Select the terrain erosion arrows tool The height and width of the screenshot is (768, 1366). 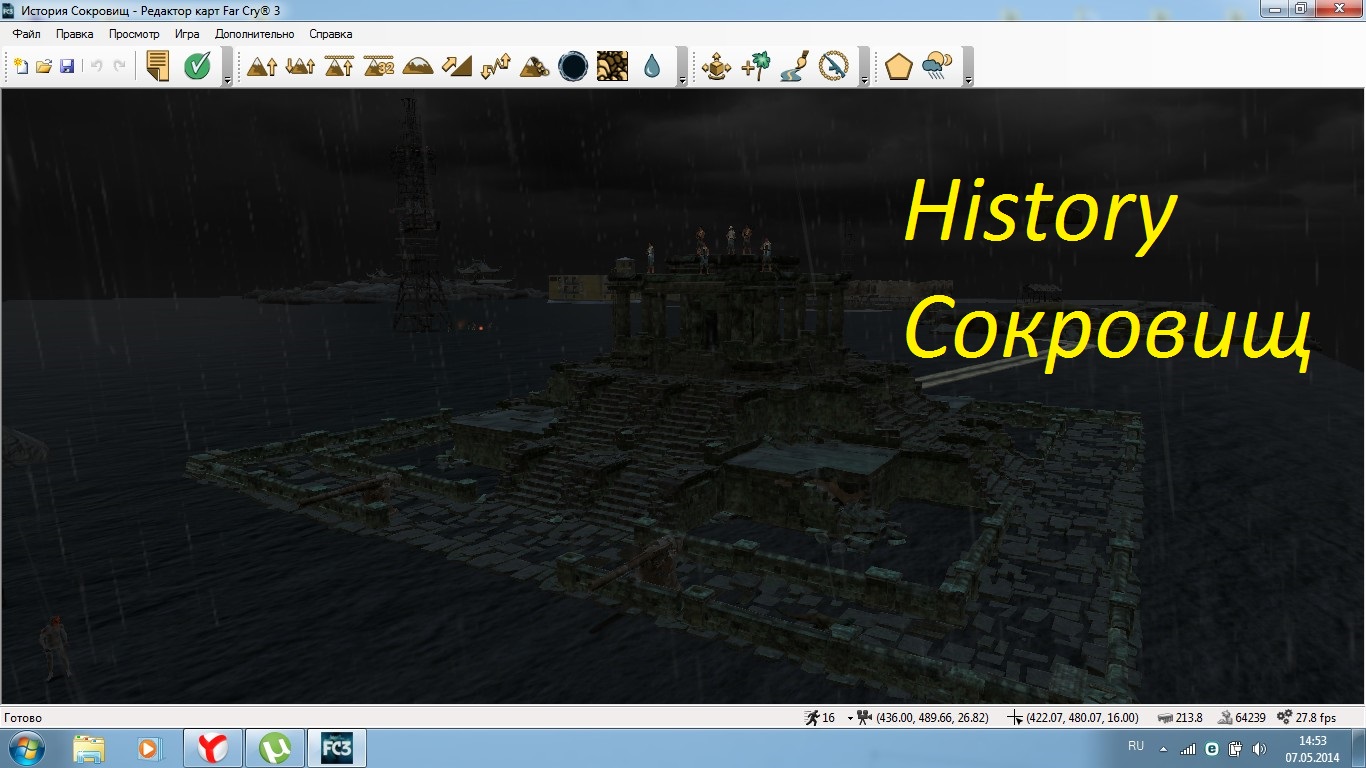tap(495, 66)
